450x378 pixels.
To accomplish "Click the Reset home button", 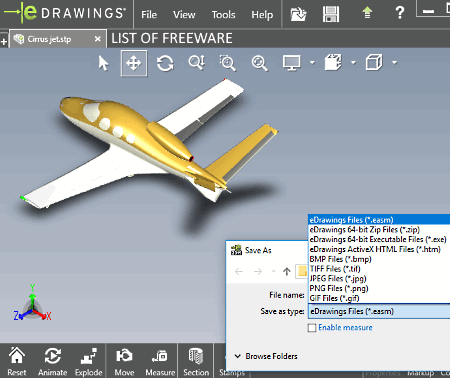I will click(x=17, y=361).
